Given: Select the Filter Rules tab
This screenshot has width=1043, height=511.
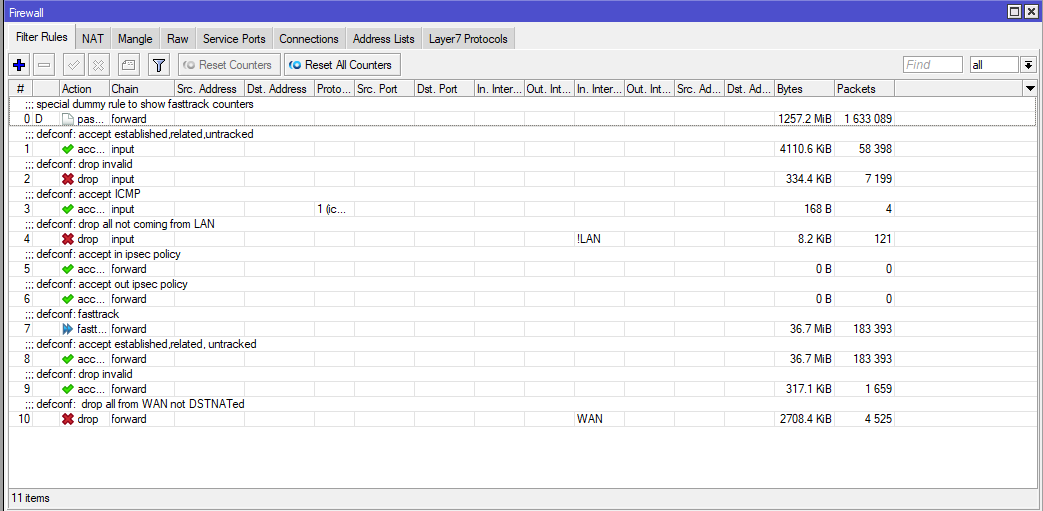Looking at the screenshot, I should (x=41, y=37).
